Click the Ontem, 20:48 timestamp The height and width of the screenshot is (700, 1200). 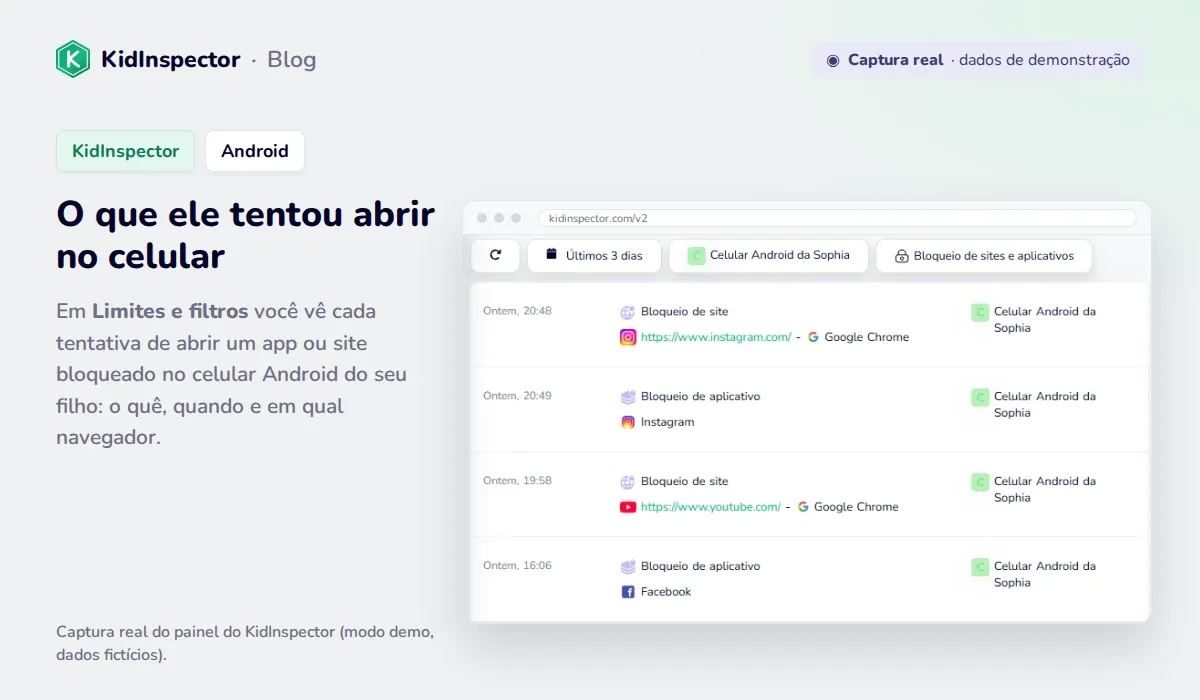click(x=517, y=311)
